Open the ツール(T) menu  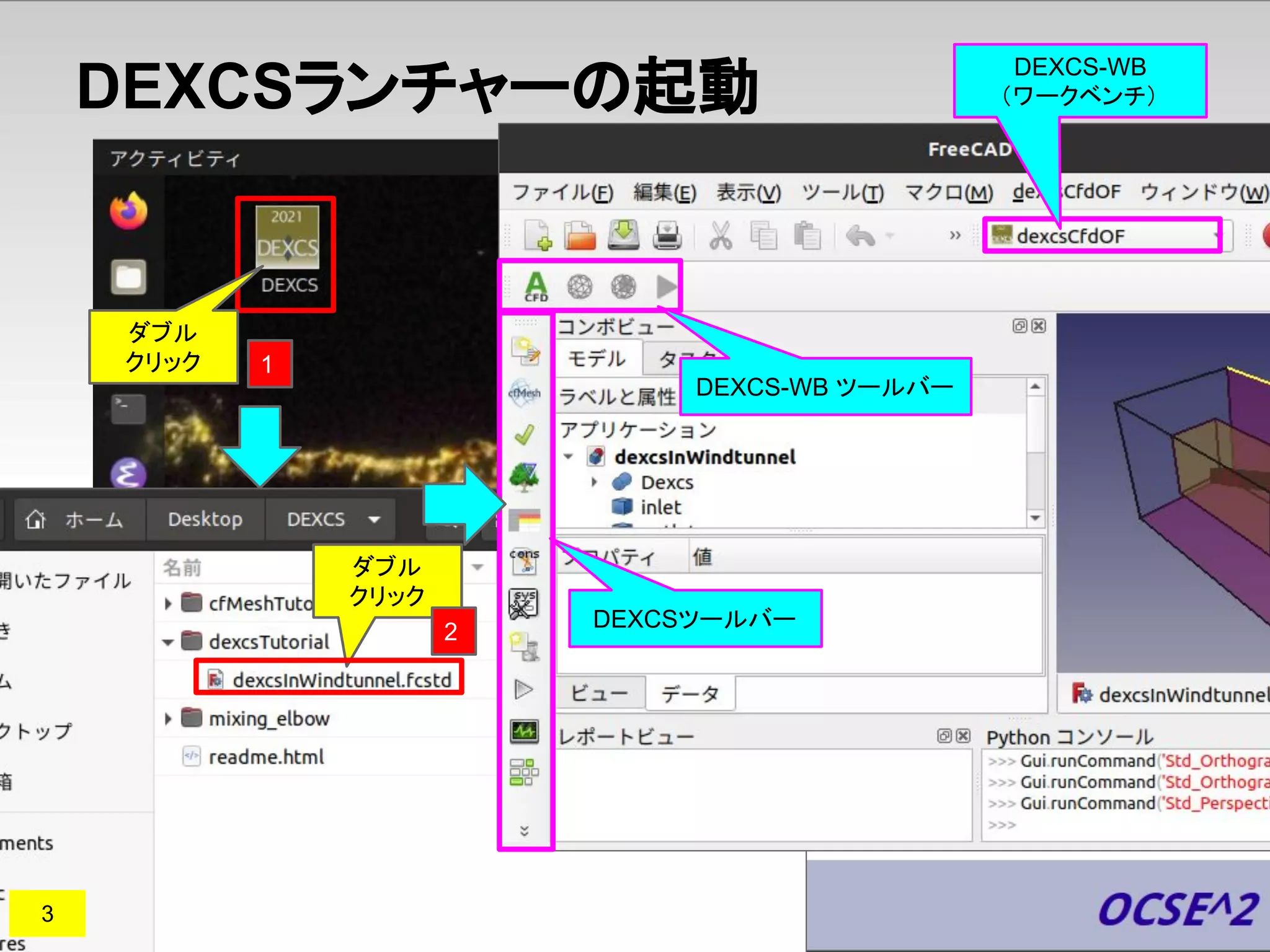[x=843, y=192]
